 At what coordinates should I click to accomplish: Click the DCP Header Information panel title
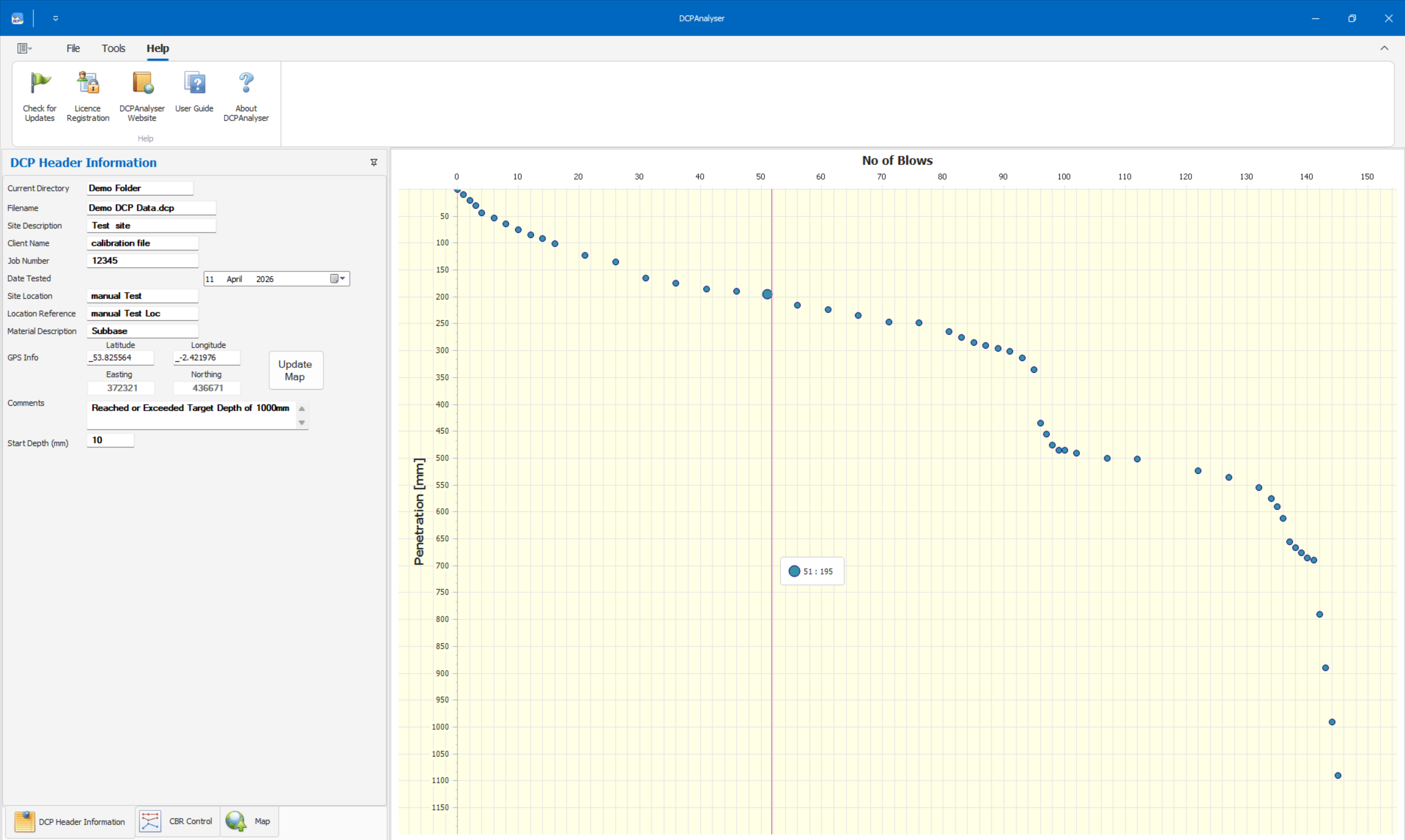click(84, 163)
